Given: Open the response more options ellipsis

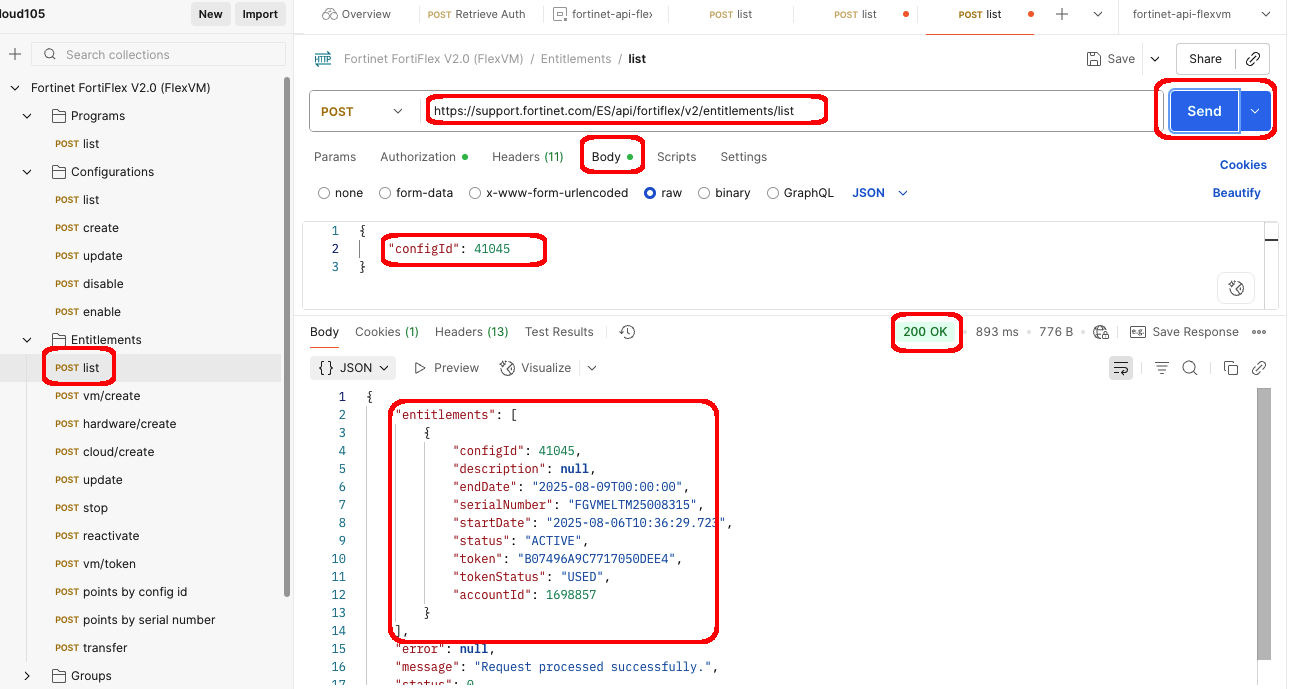Looking at the screenshot, I should pos(1259,332).
